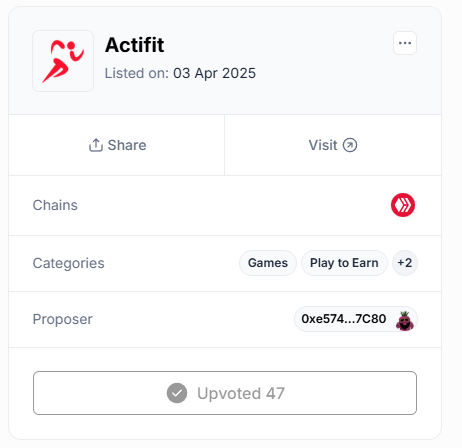462x448 pixels.
Task: Click the proposer avatar image
Action: [405, 320]
